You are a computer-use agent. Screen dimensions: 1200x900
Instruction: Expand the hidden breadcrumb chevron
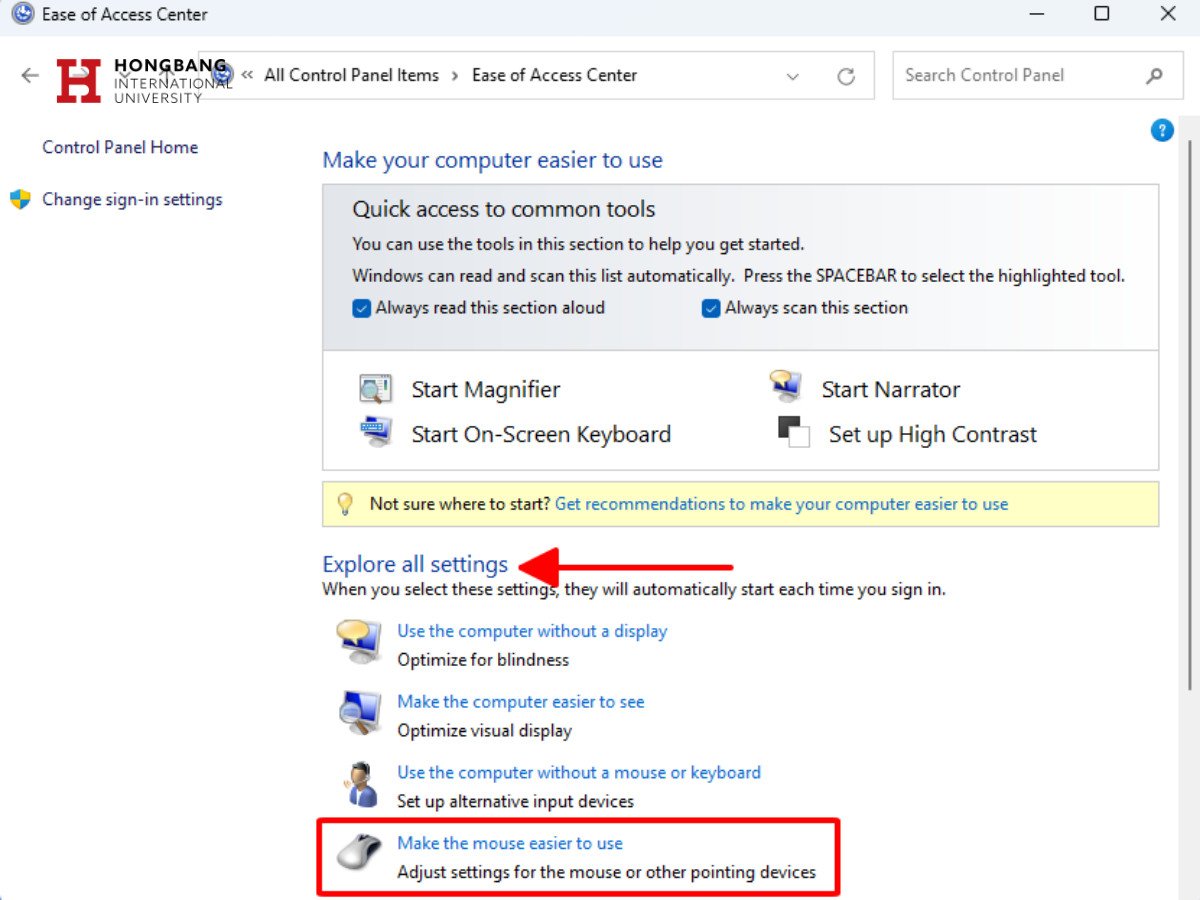pyautogui.click(x=246, y=75)
